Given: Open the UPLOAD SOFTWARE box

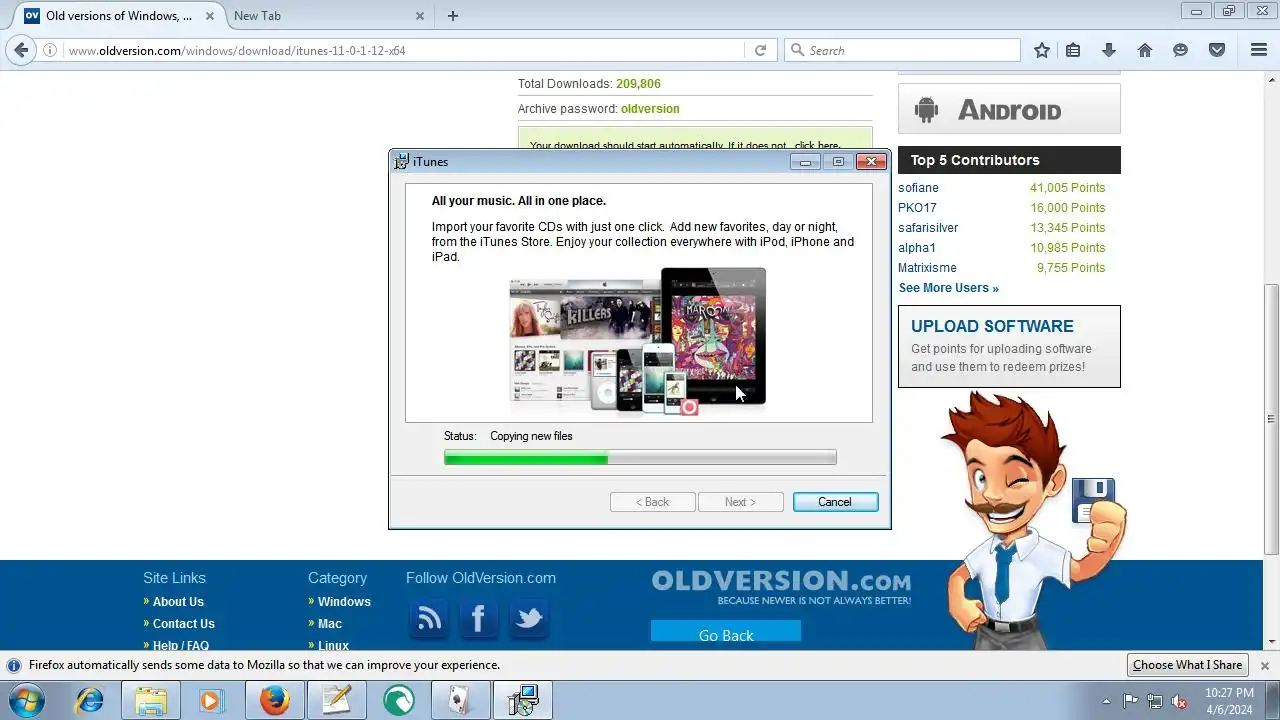Looking at the screenshot, I should [1009, 346].
